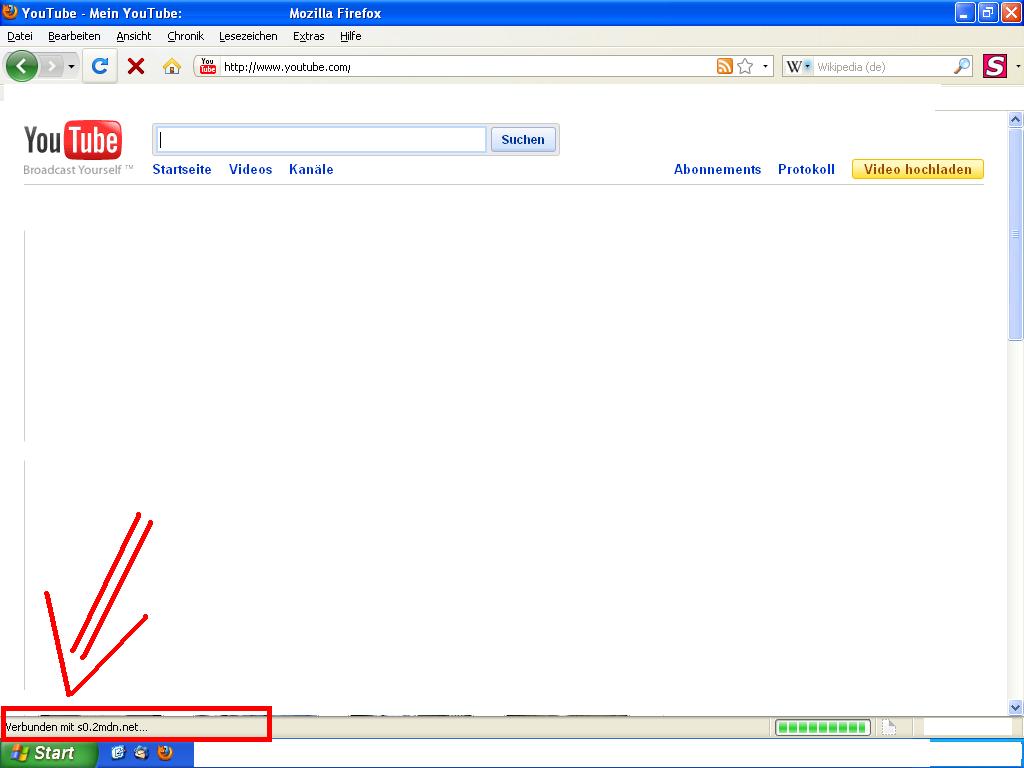Open the Abonnements link
Viewport: 1024px width, 768px height.
(718, 170)
